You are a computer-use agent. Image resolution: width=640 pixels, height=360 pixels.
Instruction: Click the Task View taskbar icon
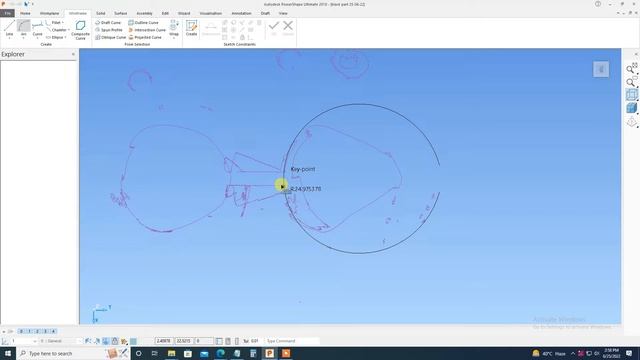[x=155, y=353]
